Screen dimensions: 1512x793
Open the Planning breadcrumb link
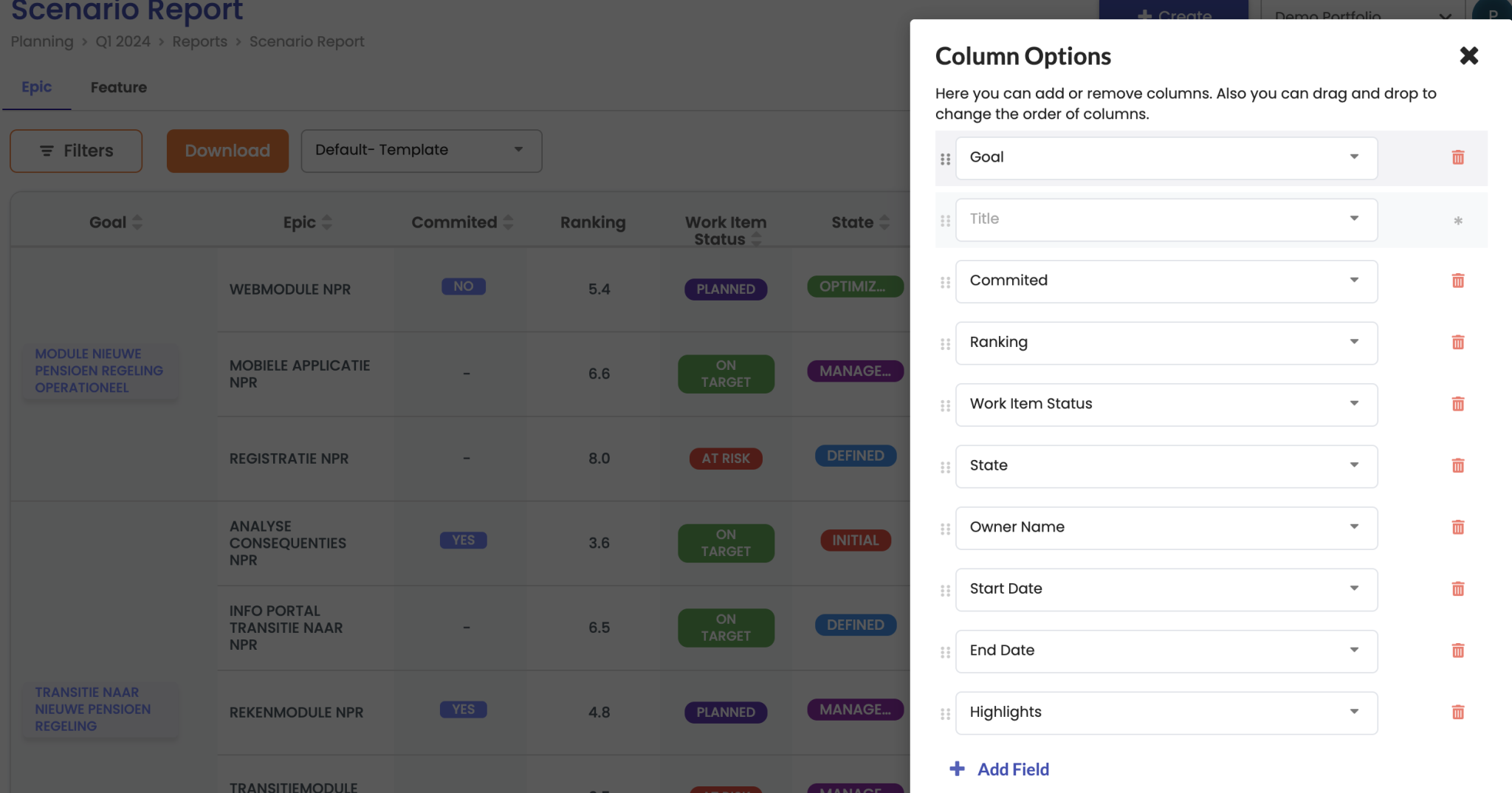(x=42, y=41)
